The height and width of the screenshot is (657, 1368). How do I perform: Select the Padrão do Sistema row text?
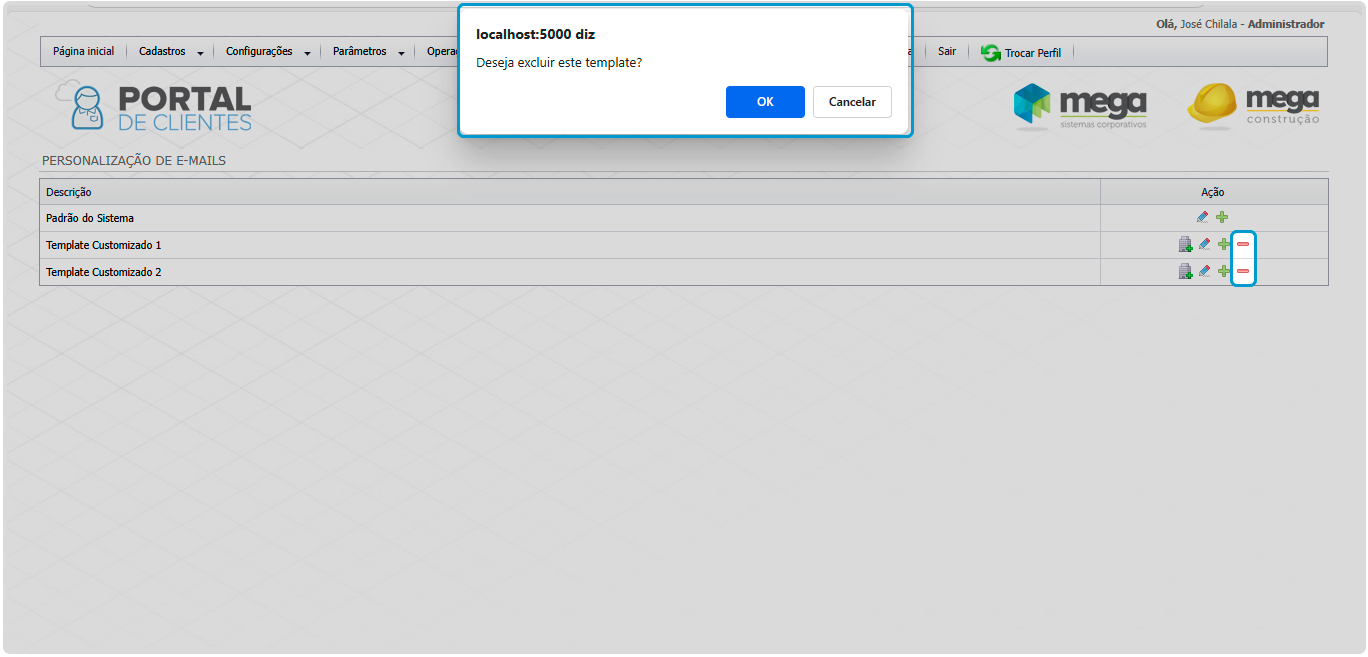pyautogui.click(x=90, y=218)
